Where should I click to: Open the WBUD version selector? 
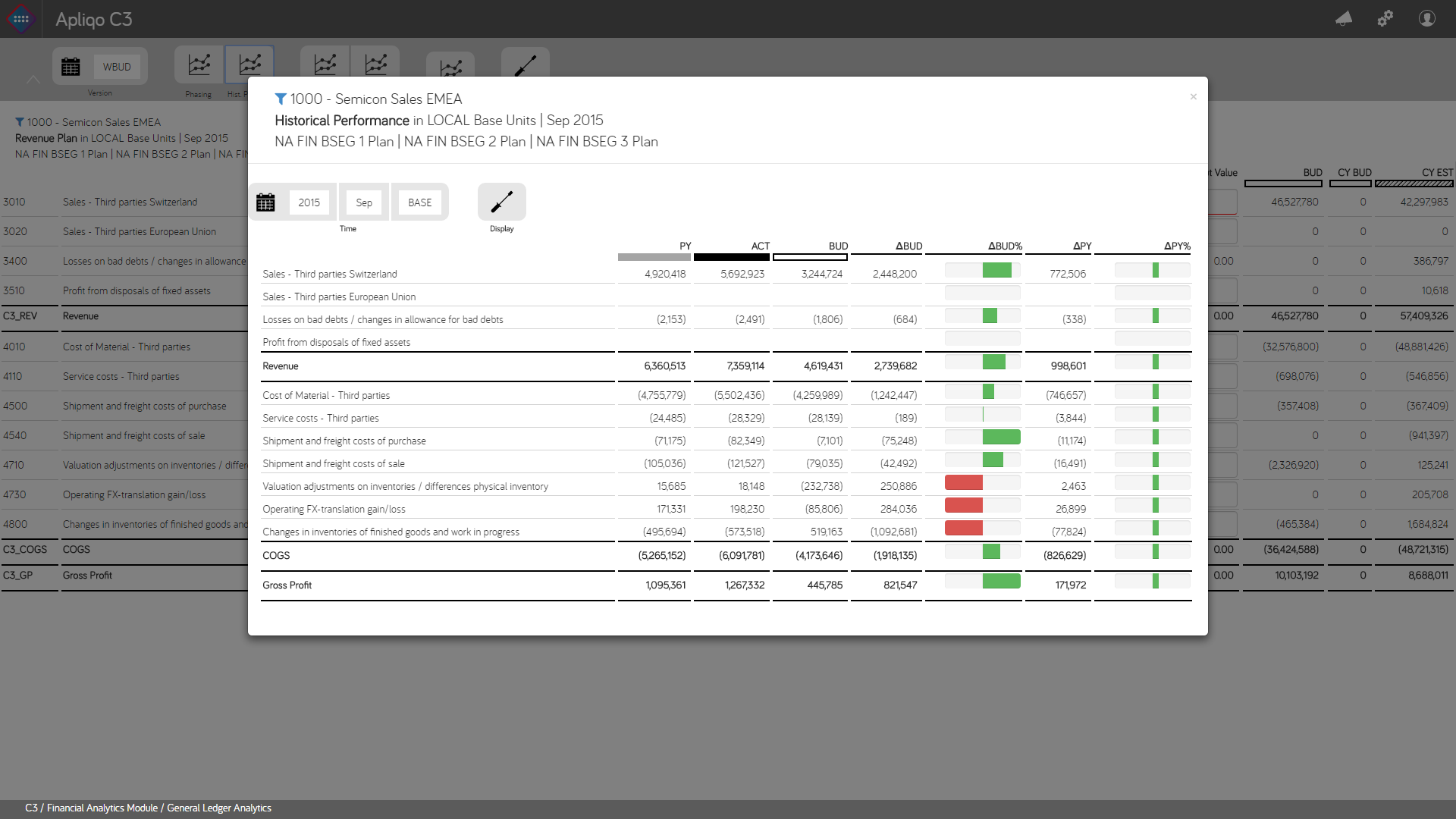coord(117,67)
